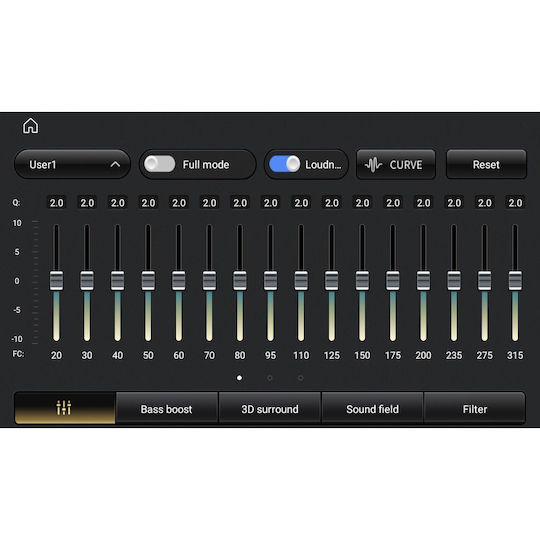Select the 110 Hz slider knob
540x540 pixels.
tap(301, 281)
